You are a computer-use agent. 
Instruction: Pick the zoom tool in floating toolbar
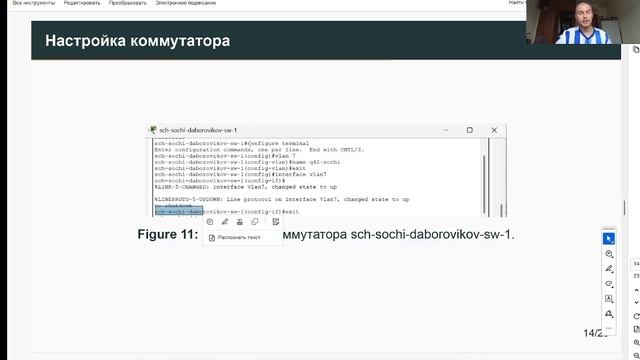(609, 254)
